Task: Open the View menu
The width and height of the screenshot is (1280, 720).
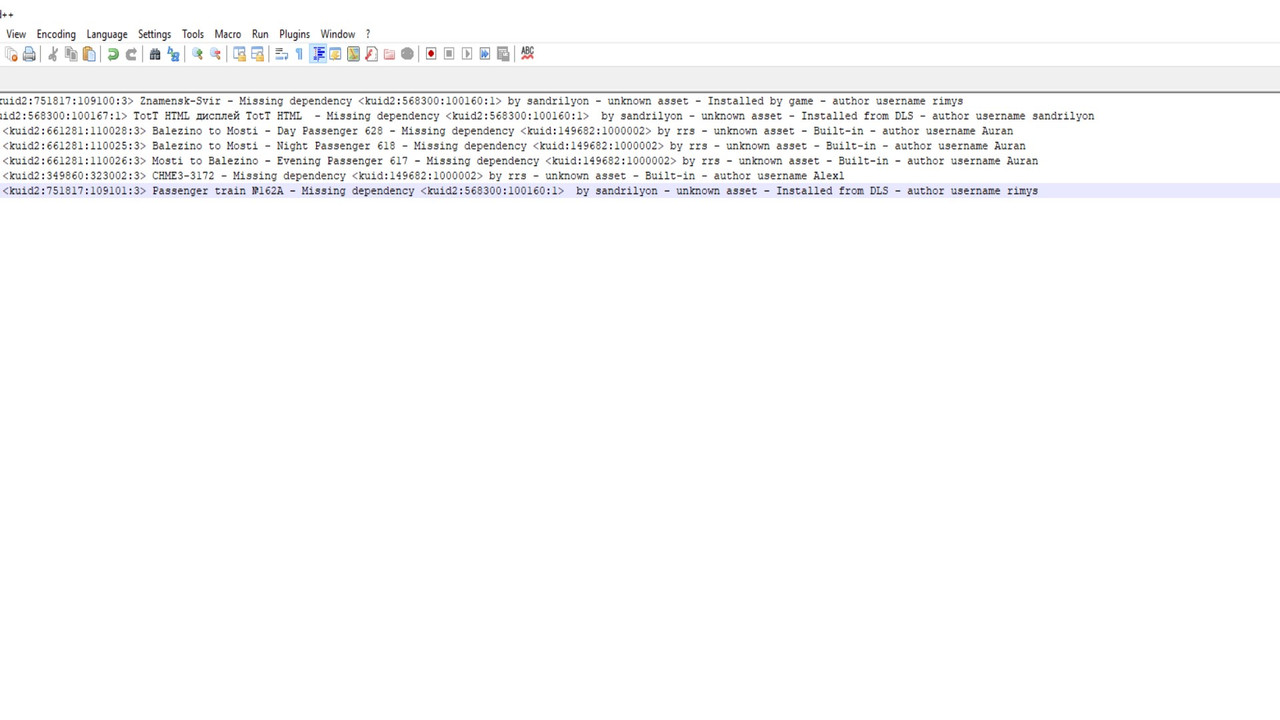Action: (16, 34)
